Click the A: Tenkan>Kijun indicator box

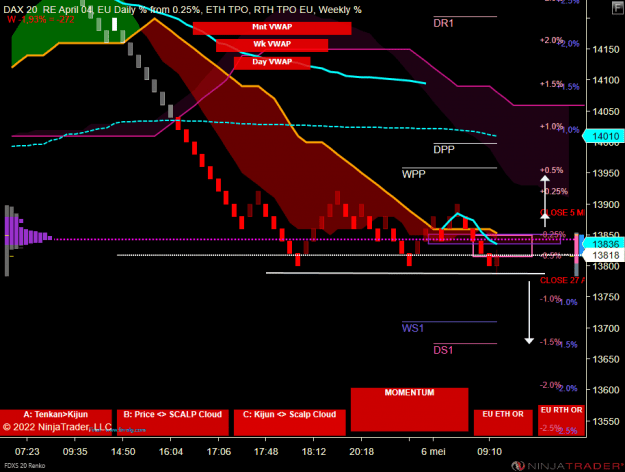coord(56,423)
